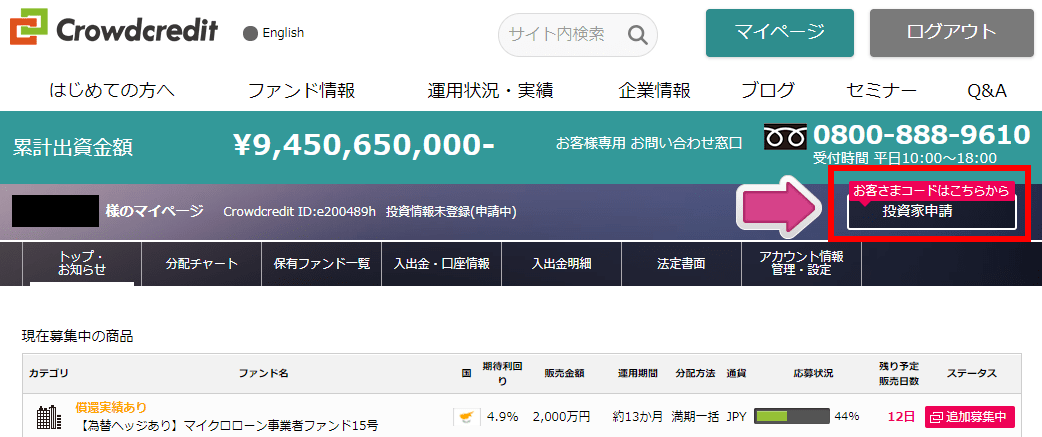Click 受付時間 平日10:00~18:00 text
Viewport: 1042px width, 437px height.
pyautogui.click(x=904, y=158)
